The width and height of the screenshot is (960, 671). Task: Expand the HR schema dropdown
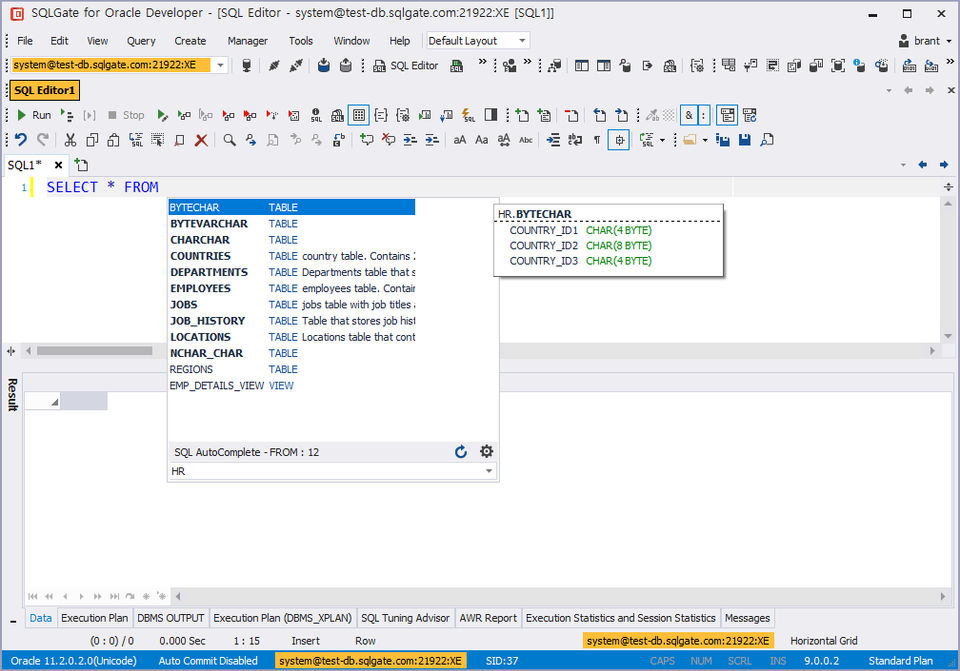[x=489, y=471]
